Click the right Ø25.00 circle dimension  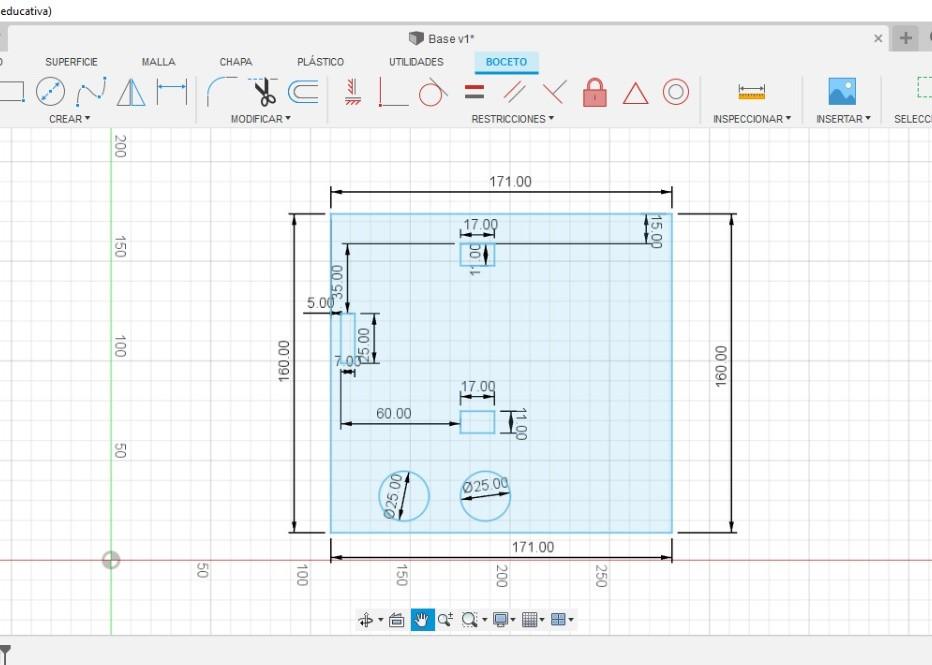pos(486,486)
